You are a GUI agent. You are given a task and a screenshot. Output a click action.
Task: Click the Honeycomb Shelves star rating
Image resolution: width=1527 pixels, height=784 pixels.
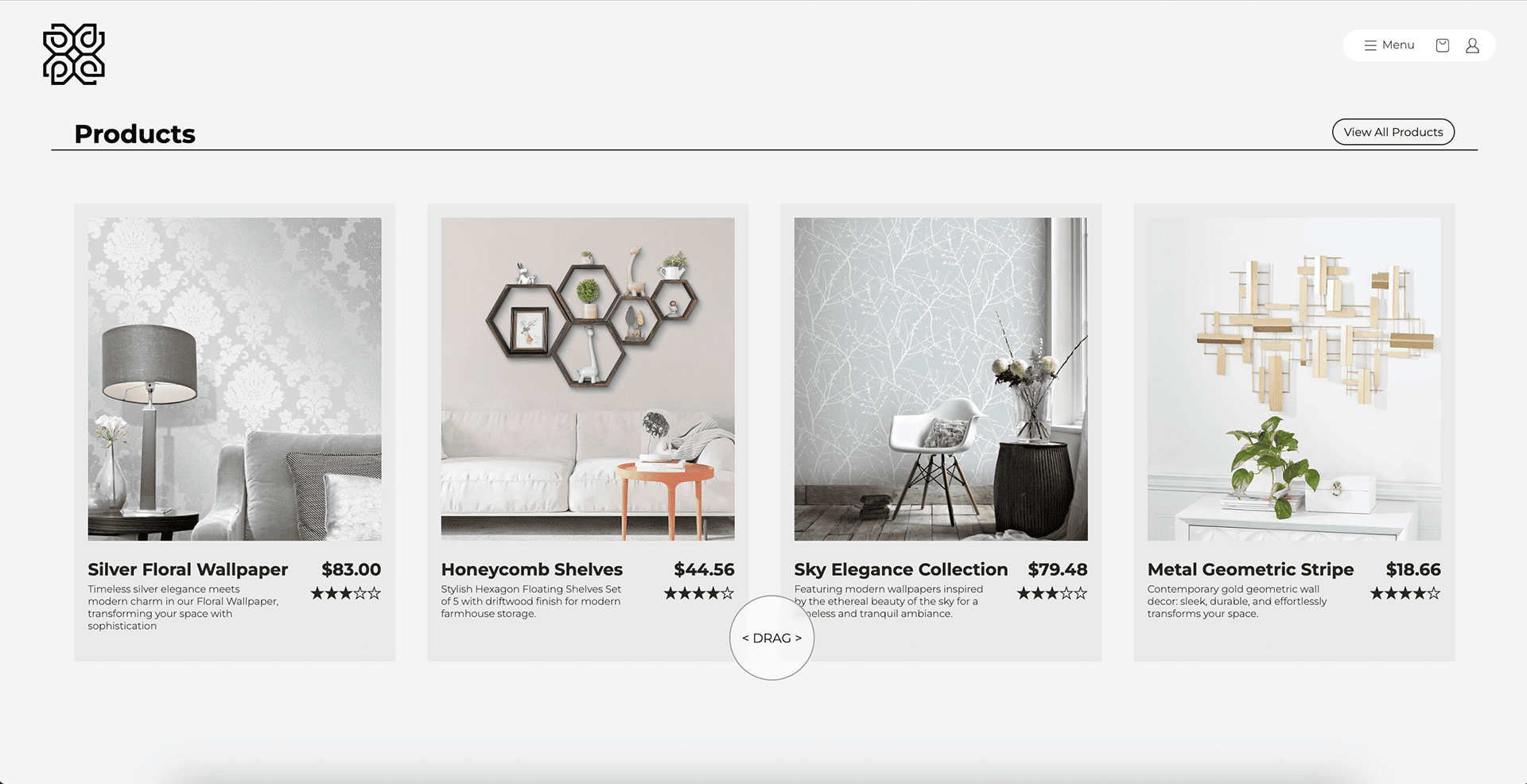click(x=699, y=593)
